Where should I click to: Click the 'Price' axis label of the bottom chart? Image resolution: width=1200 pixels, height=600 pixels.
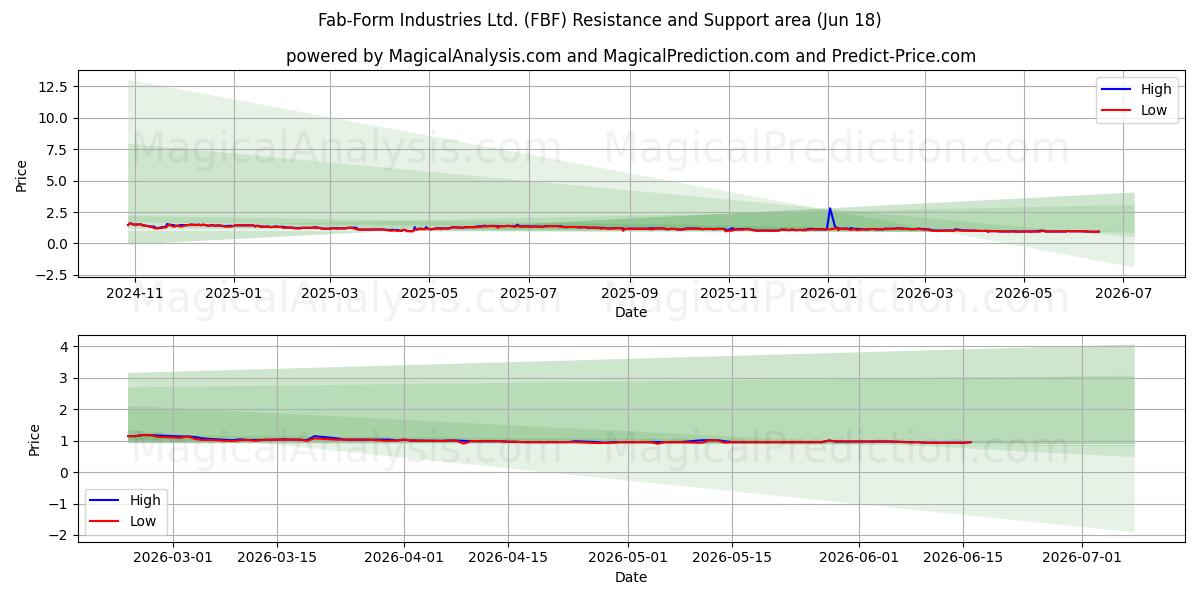coord(35,440)
